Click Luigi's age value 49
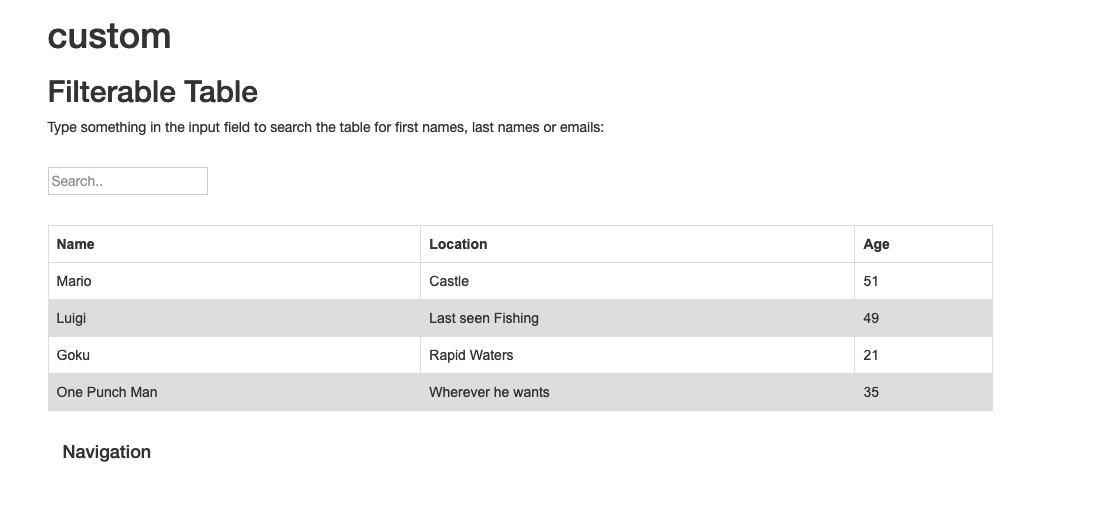This screenshot has width=1110, height=506. pos(871,318)
